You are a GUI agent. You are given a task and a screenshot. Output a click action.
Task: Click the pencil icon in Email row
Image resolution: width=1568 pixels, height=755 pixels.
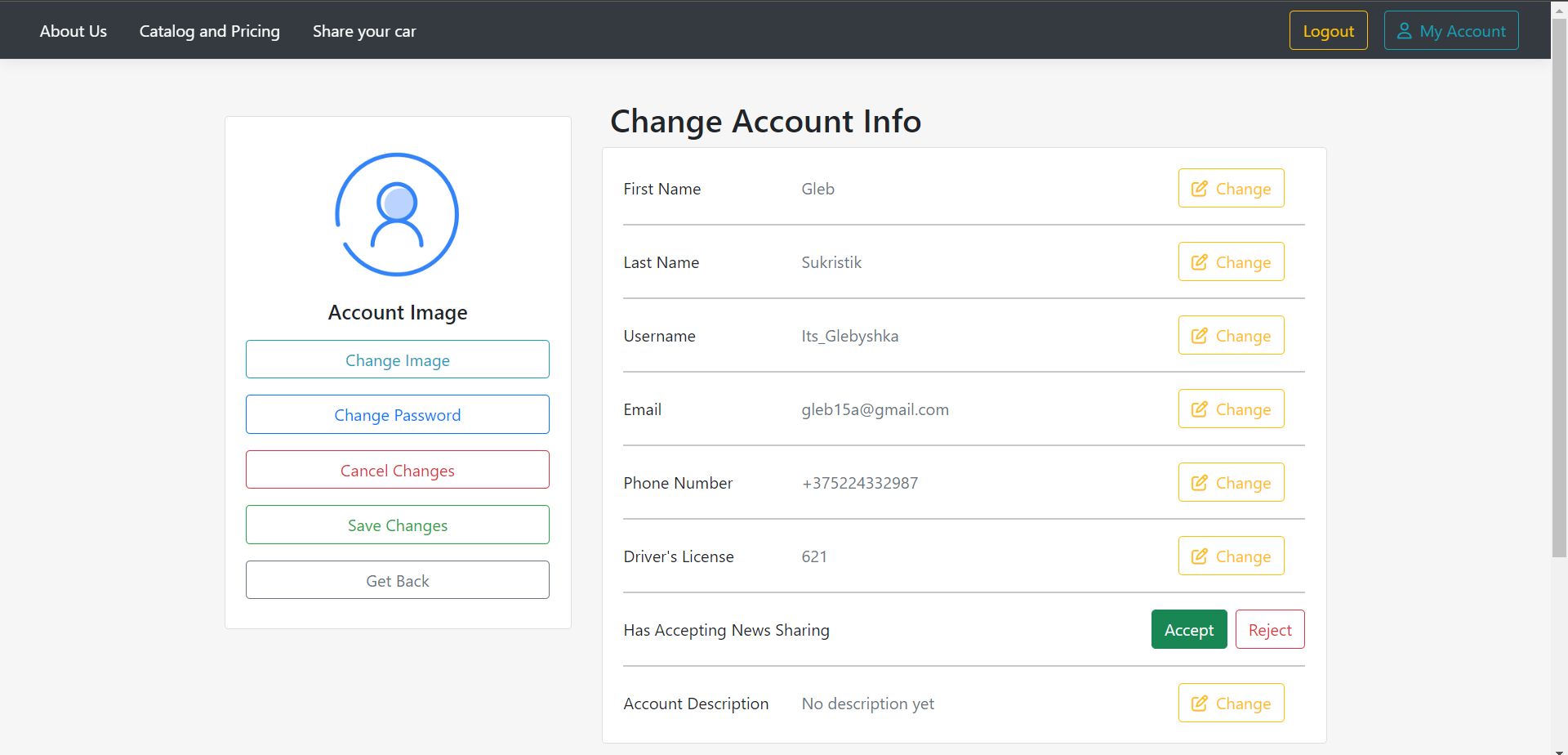(1199, 409)
